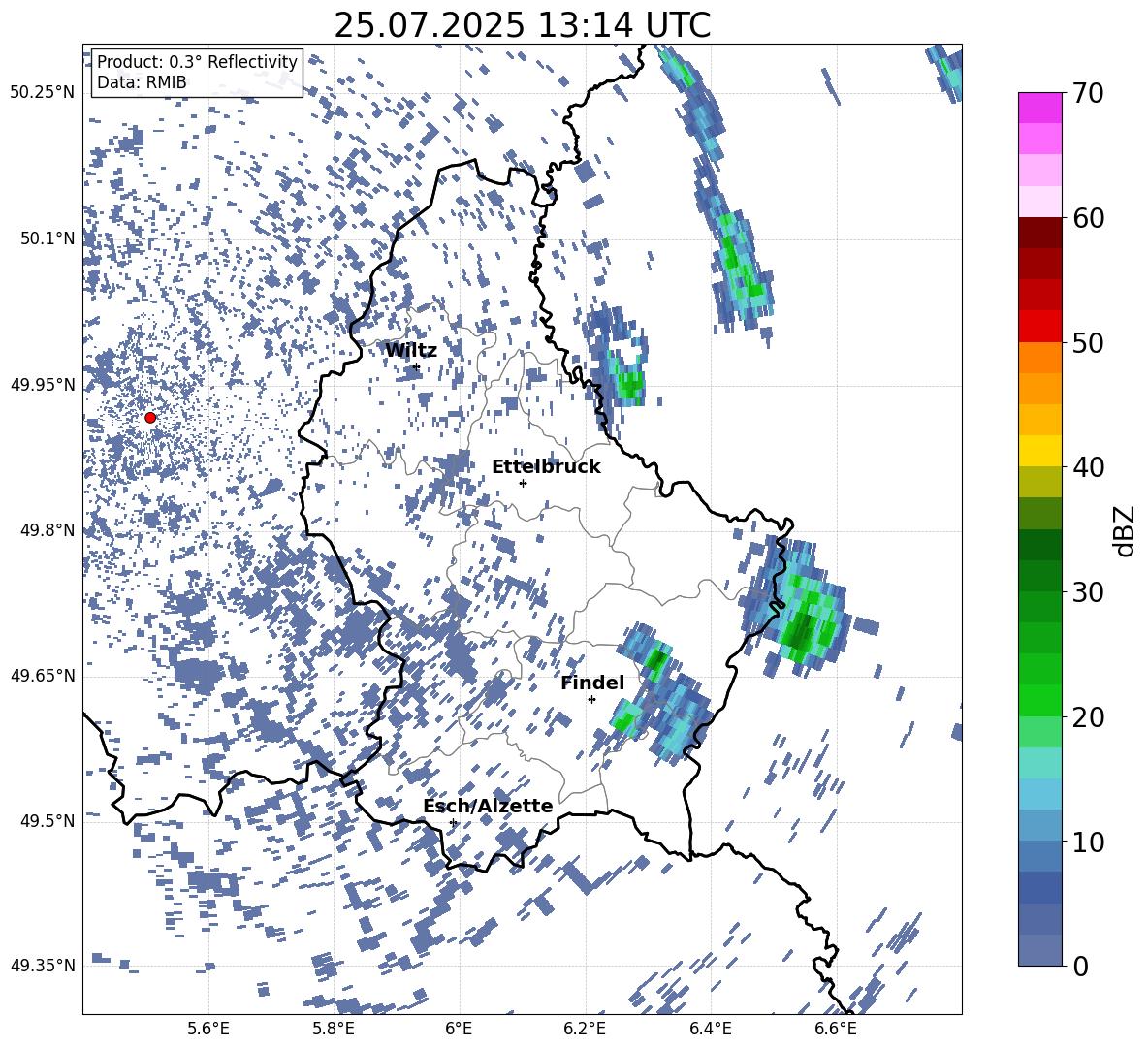The height and width of the screenshot is (1048, 1148).
Task: Click the 49.35°N latitude label
Action: click(x=43, y=966)
